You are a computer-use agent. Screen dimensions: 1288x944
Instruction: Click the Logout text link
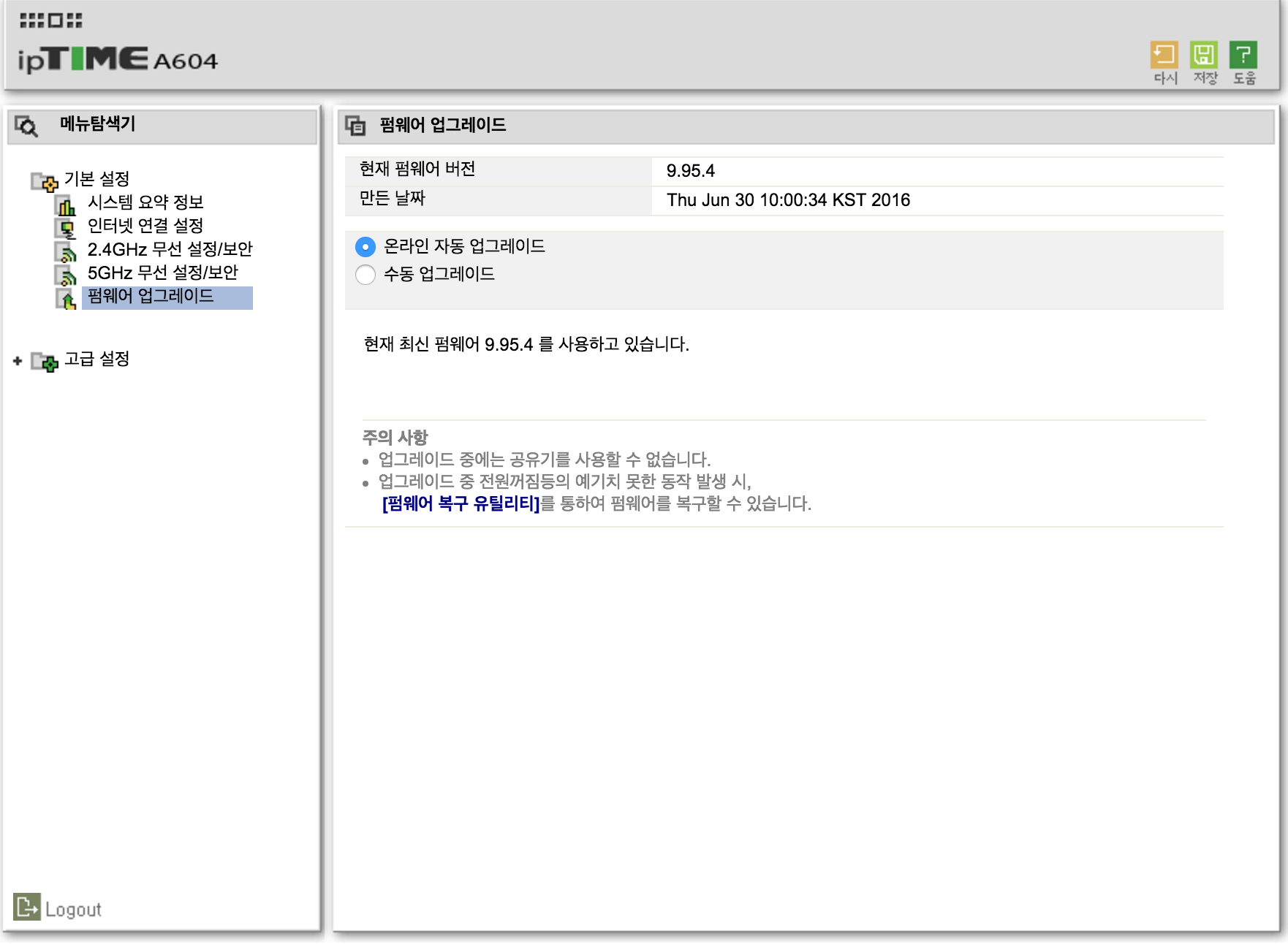click(x=73, y=910)
